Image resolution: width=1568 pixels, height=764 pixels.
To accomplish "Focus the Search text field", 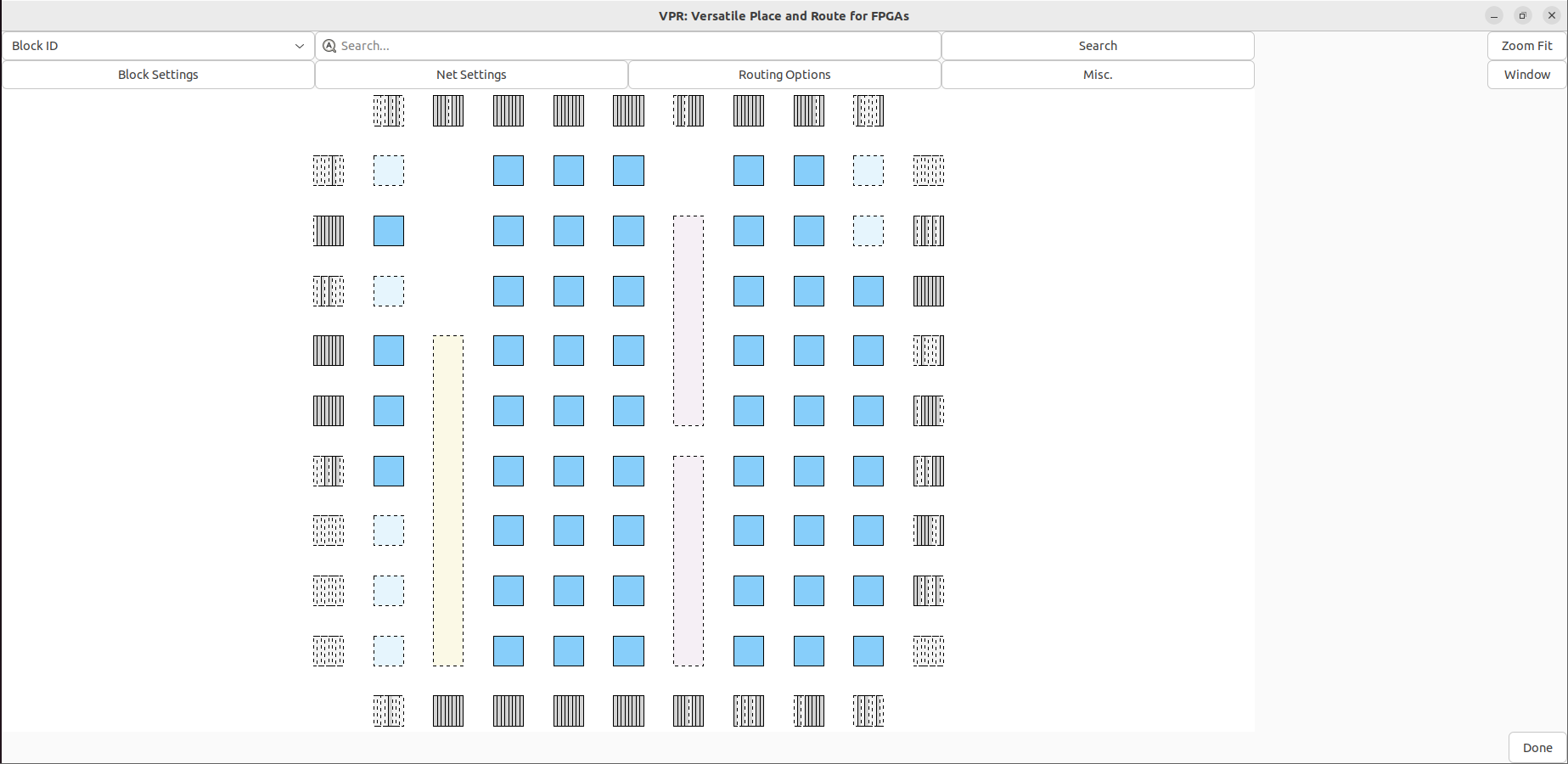I will 628,46.
